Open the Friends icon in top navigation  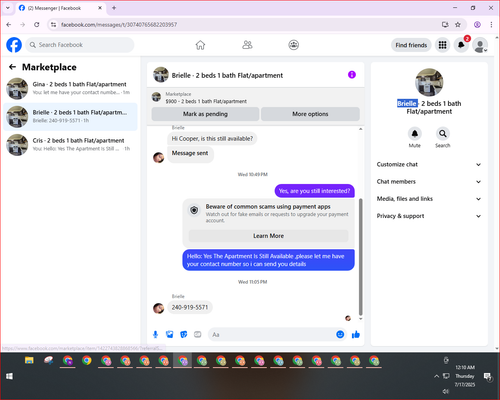click(x=247, y=45)
